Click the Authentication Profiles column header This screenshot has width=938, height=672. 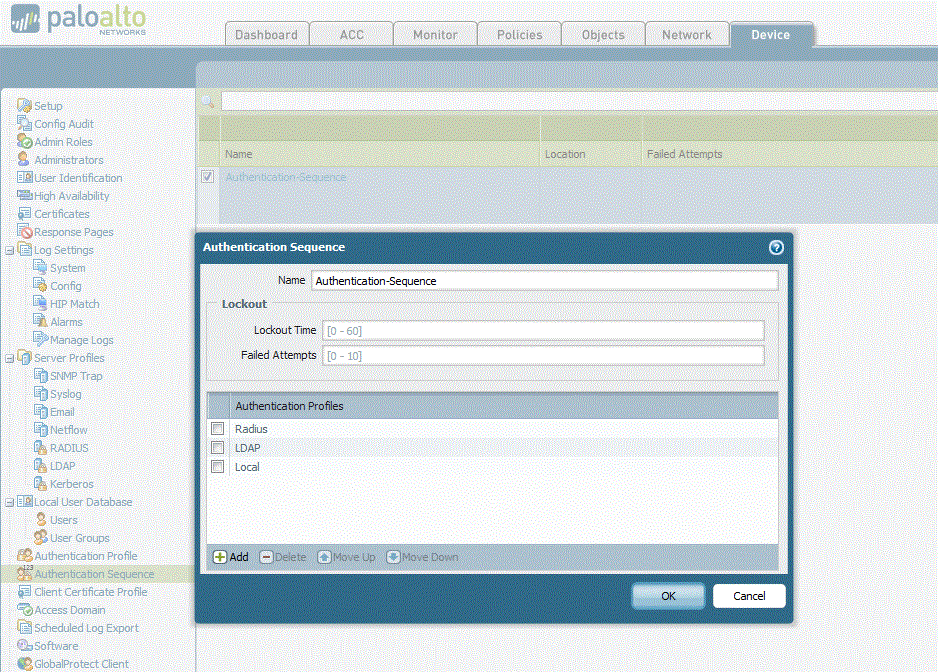point(504,406)
